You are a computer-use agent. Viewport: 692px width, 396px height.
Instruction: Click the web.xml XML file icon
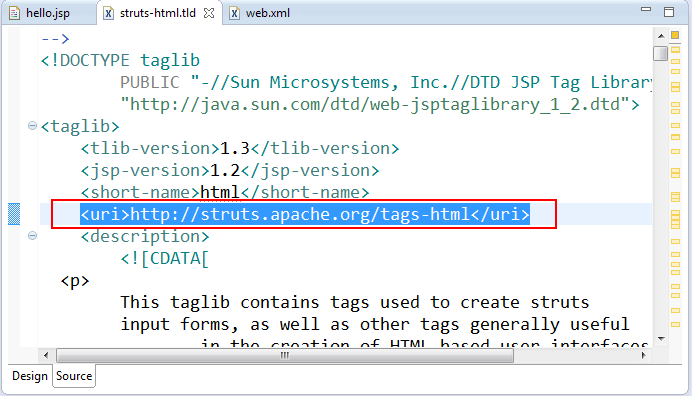(x=235, y=13)
